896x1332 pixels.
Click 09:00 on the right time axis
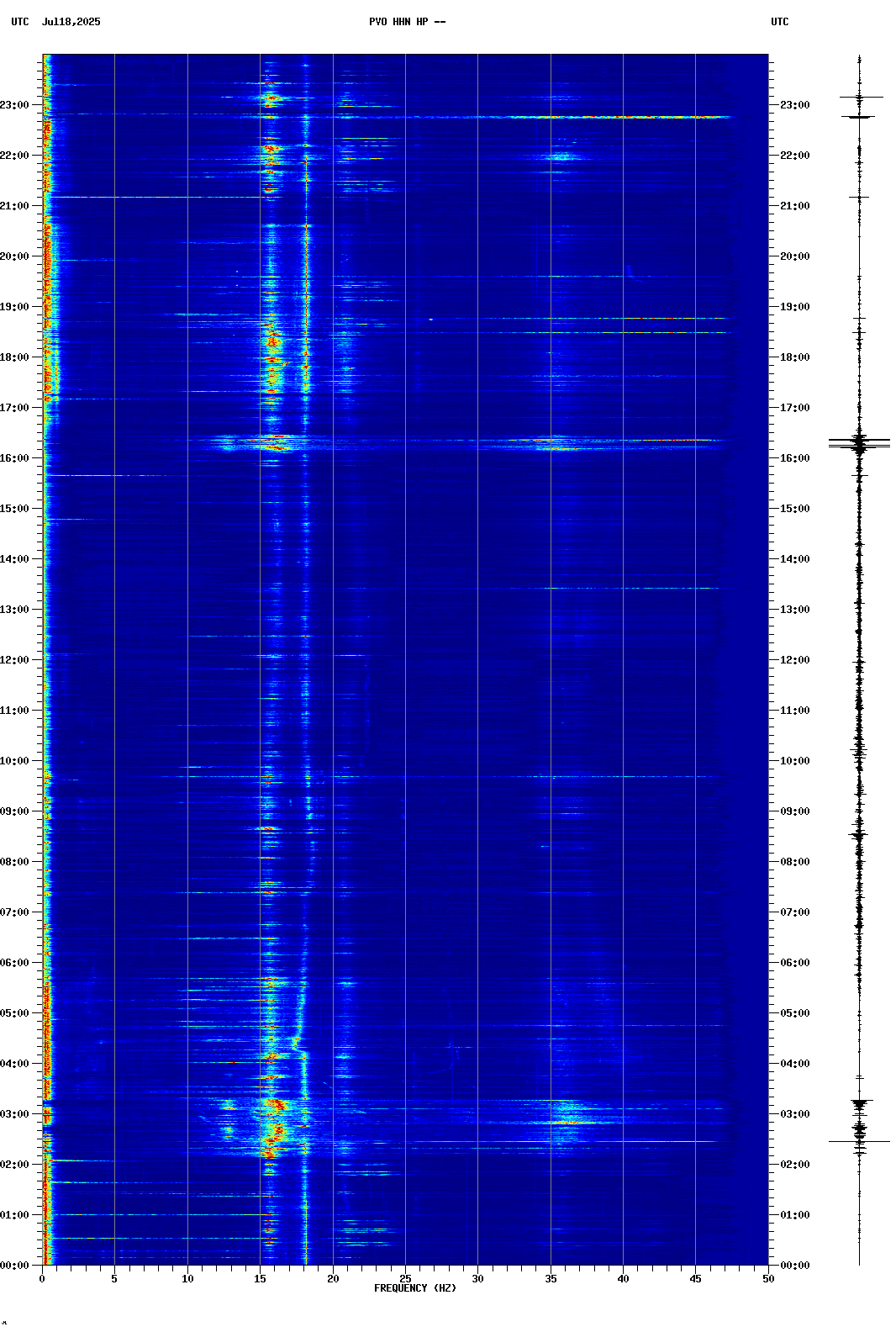(x=794, y=811)
